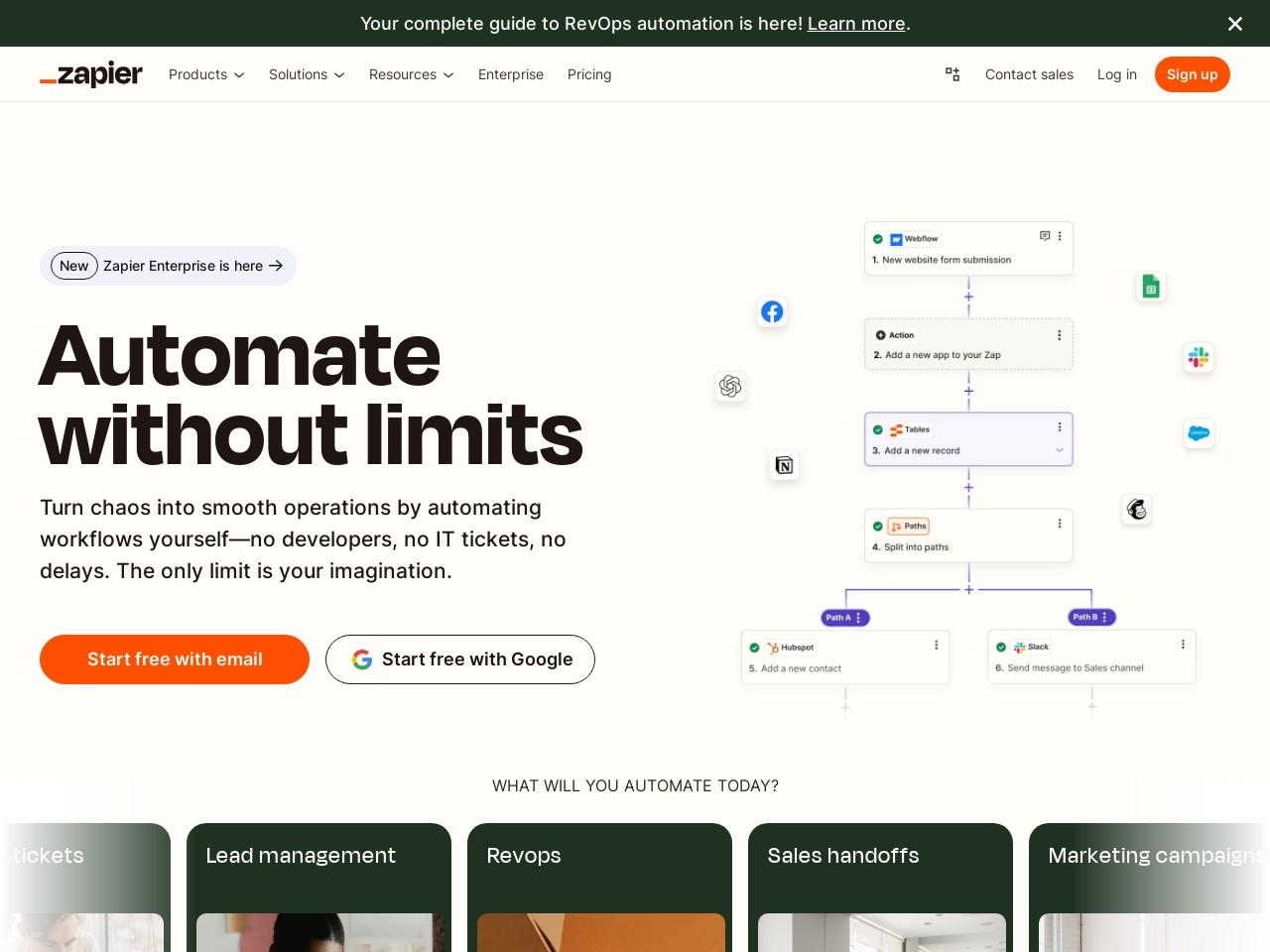Screen dimensions: 1270x952
Task: Click the 'WHAT WILL YOU AUTOMATE TODAY?' heading
Action: tap(635, 785)
